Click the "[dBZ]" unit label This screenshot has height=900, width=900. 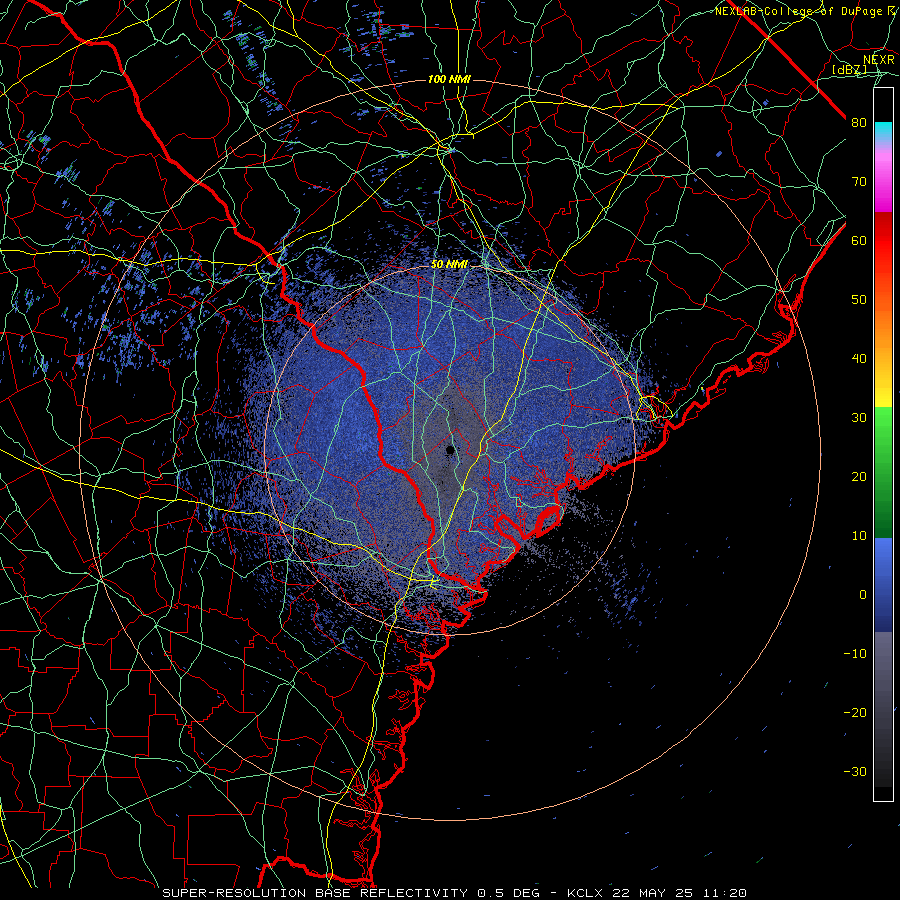(850, 69)
